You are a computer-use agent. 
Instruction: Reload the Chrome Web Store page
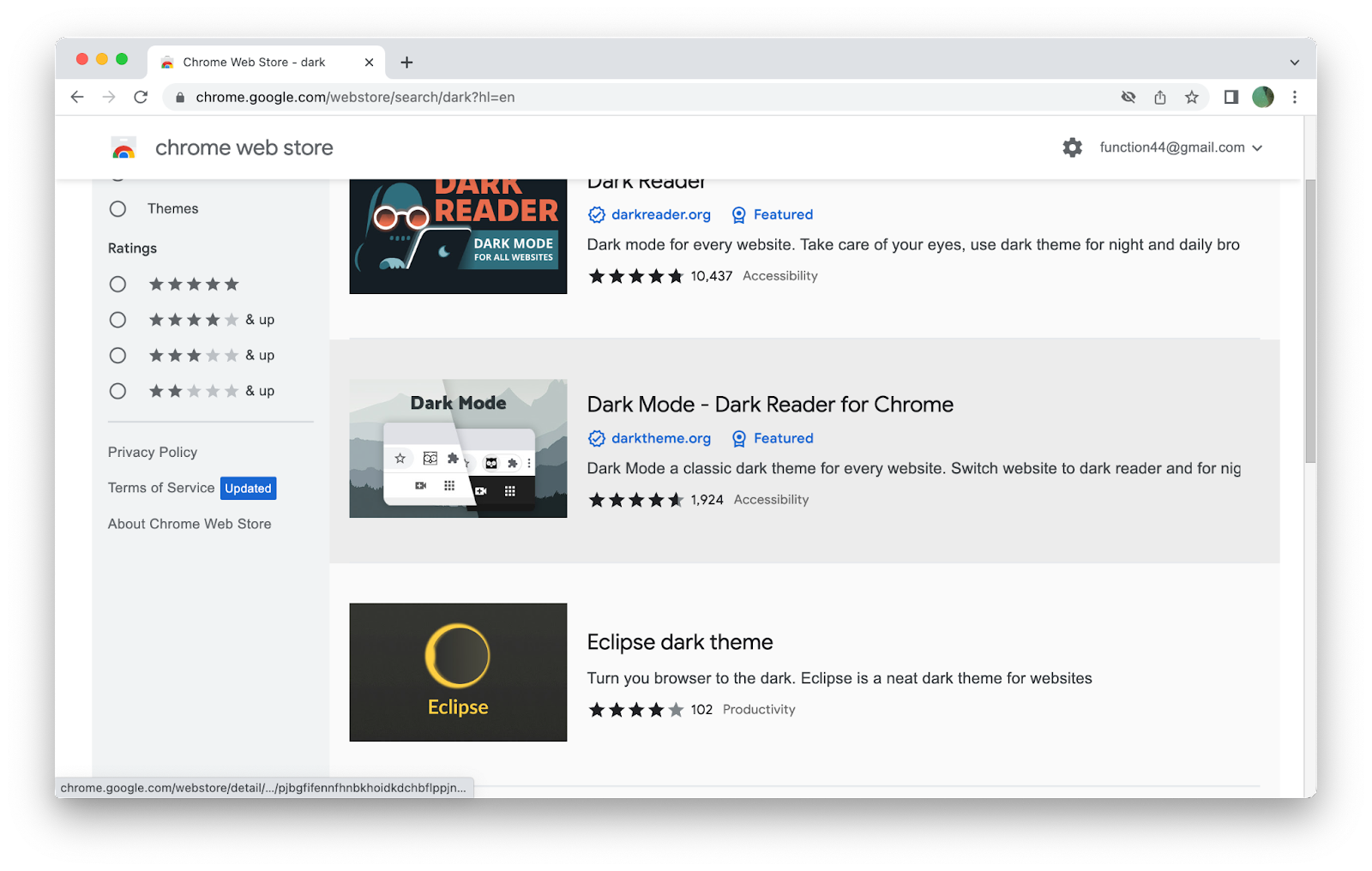tap(141, 97)
